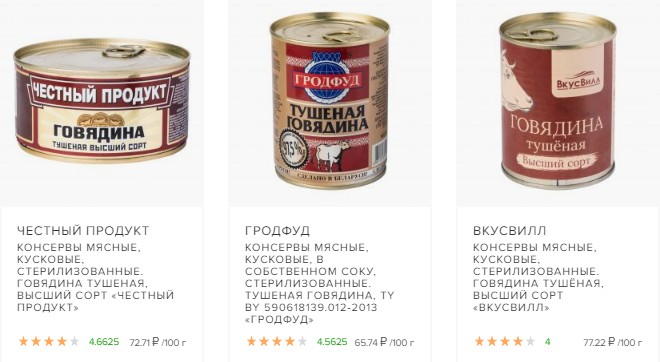Open the Гродфуд can image
Image resolution: width=660 pixels, height=362 pixels.
click(330, 101)
